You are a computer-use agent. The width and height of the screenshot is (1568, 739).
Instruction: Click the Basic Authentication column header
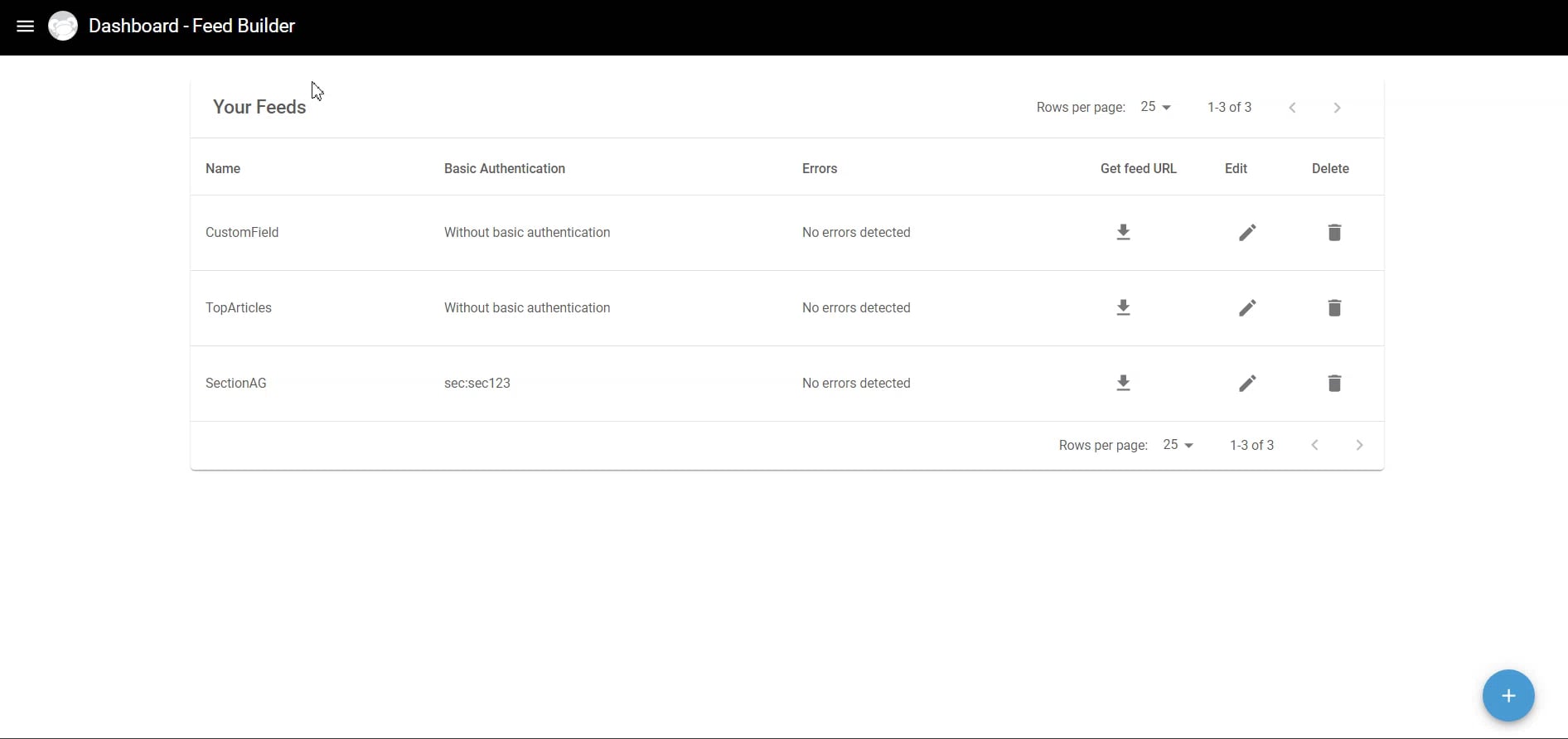(505, 168)
